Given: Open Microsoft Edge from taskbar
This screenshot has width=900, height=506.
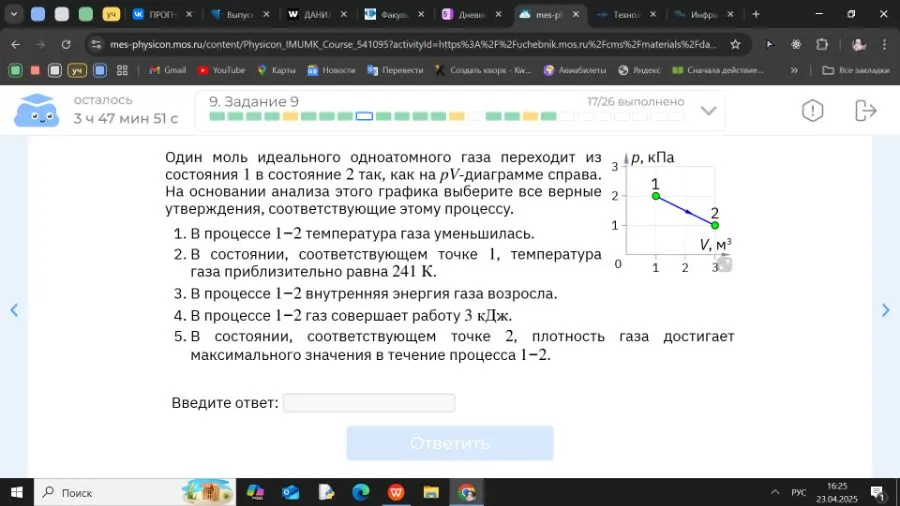Looking at the screenshot, I should point(360,492).
